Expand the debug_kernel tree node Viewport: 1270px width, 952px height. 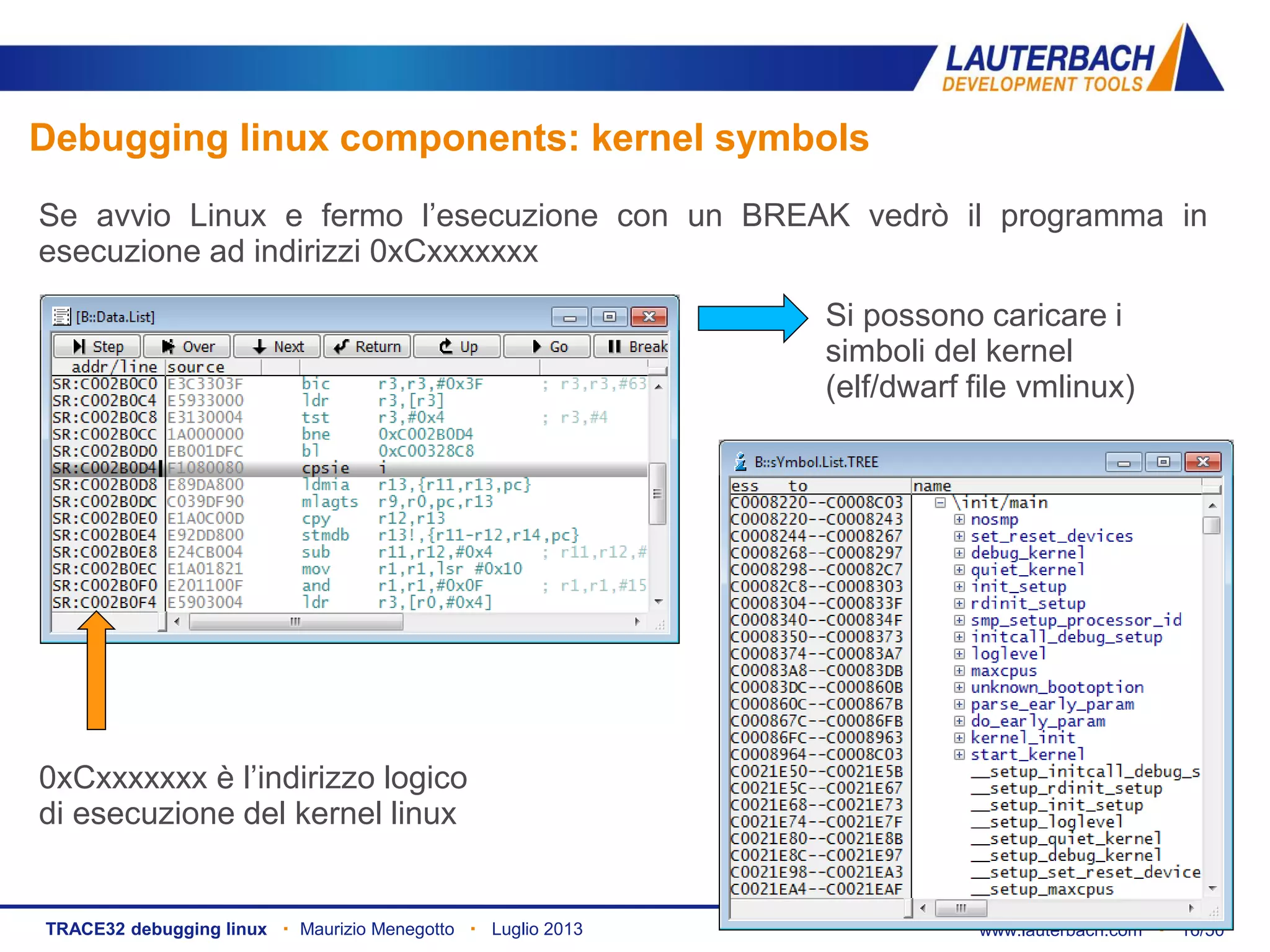(959, 553)
